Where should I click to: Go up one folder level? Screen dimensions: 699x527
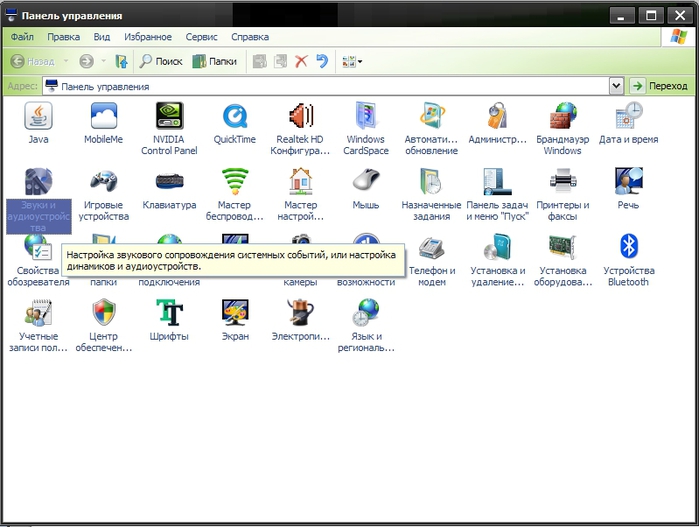coord(121,61)
